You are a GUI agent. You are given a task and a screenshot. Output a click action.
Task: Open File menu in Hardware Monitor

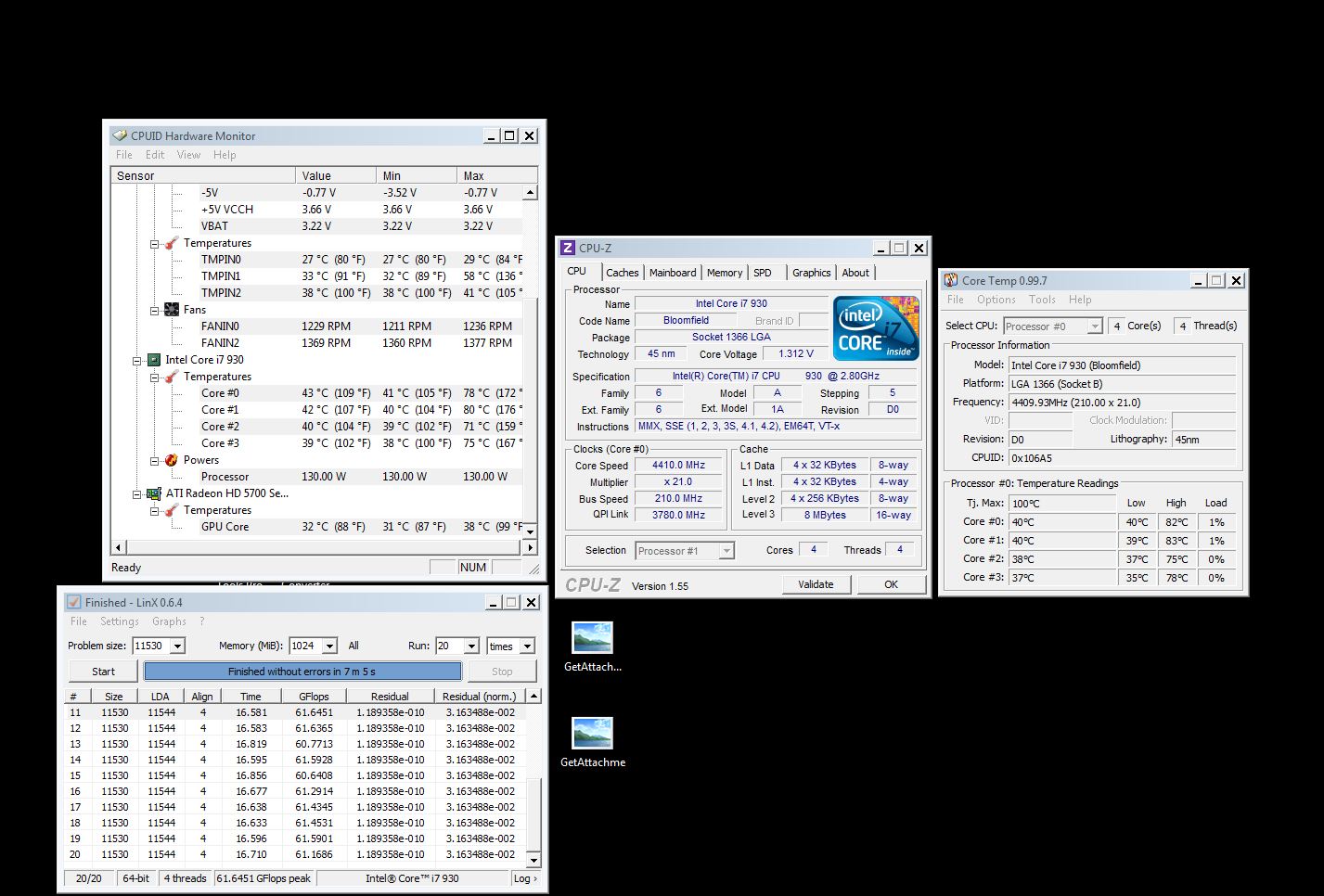coord(124,155)
